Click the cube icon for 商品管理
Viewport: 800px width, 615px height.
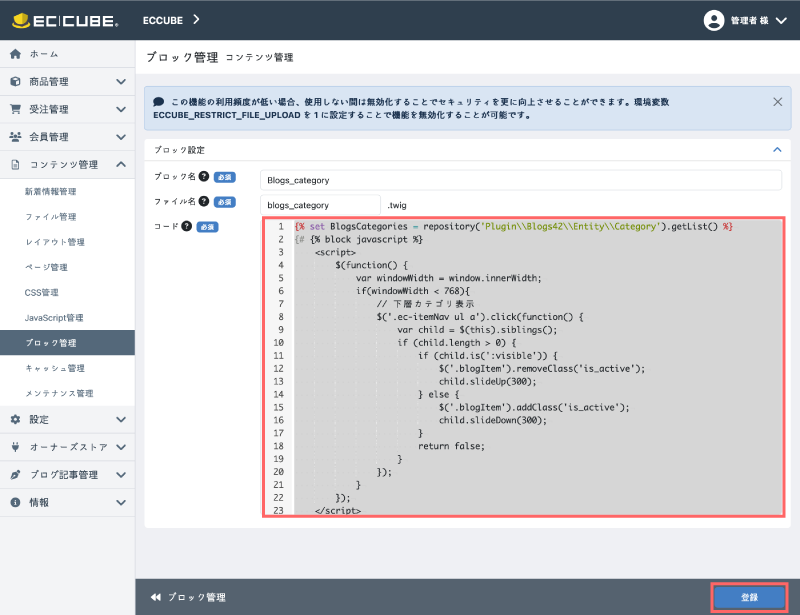click(15, 82)
